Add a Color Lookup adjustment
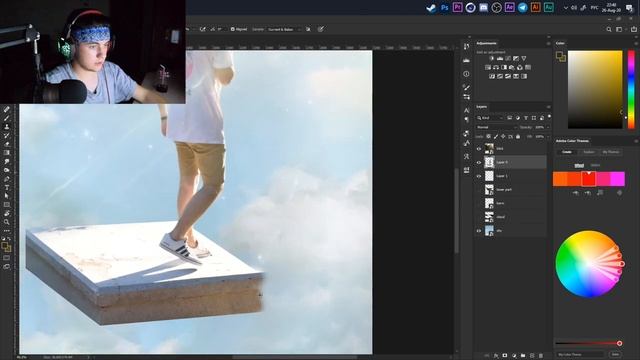The image size is (640, 360). [528, 67]
